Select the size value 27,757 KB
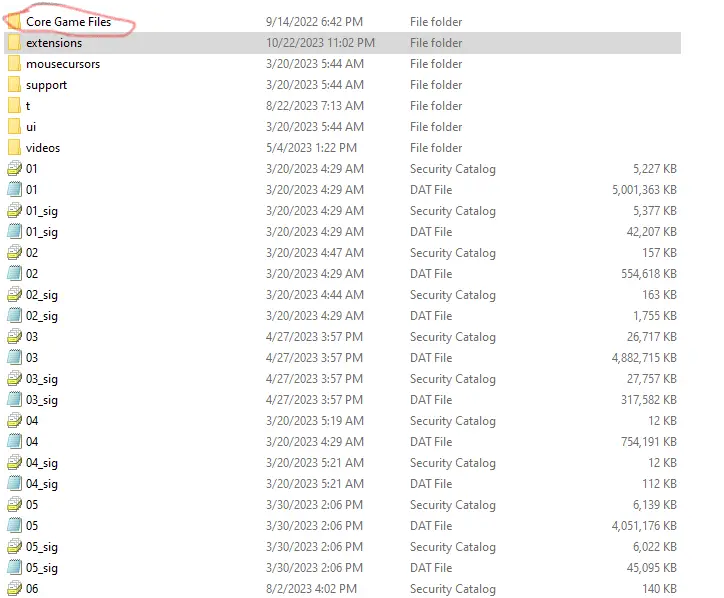Image resolution: width=724 pixels, height=598 pixels. (651, 379)
